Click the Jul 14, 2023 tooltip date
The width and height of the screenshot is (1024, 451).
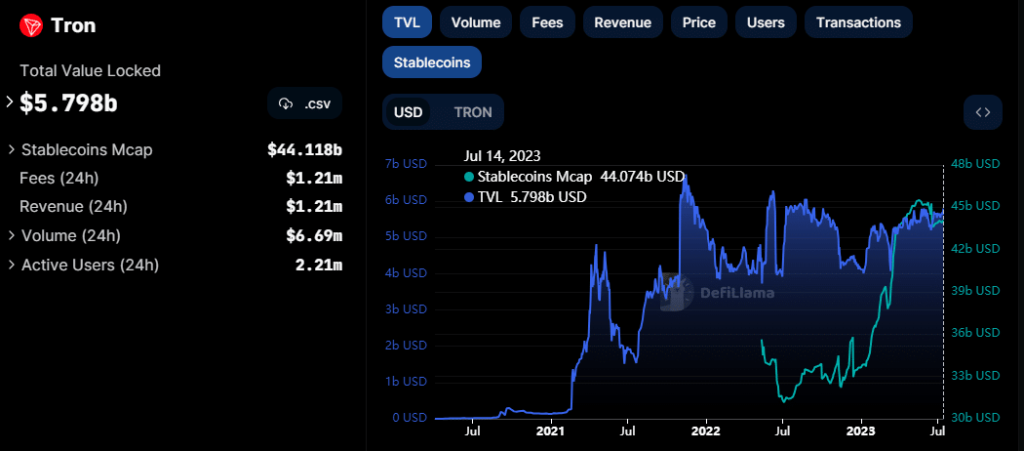click(x=502, y=156)
